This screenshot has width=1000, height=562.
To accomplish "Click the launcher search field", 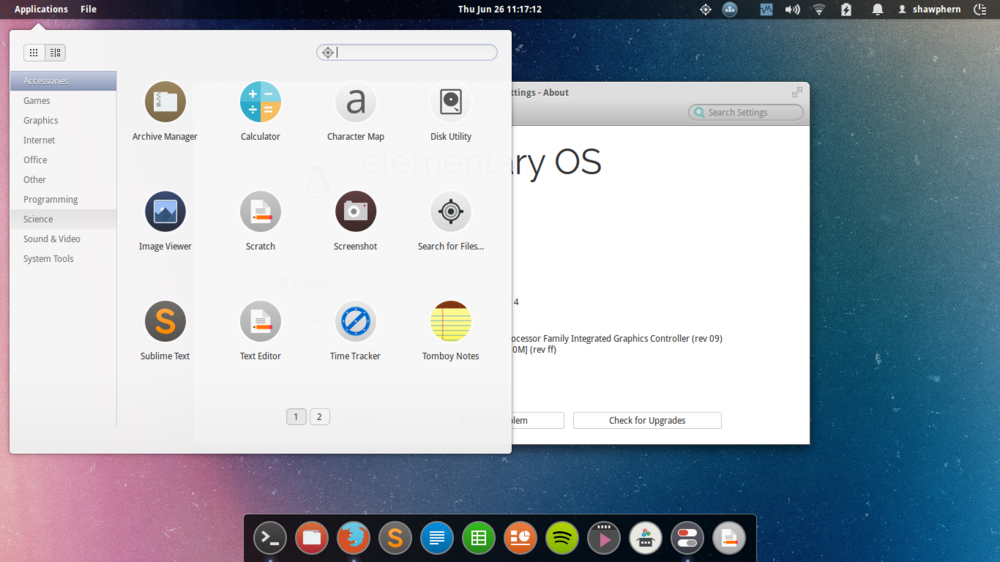I will point(407,52).
